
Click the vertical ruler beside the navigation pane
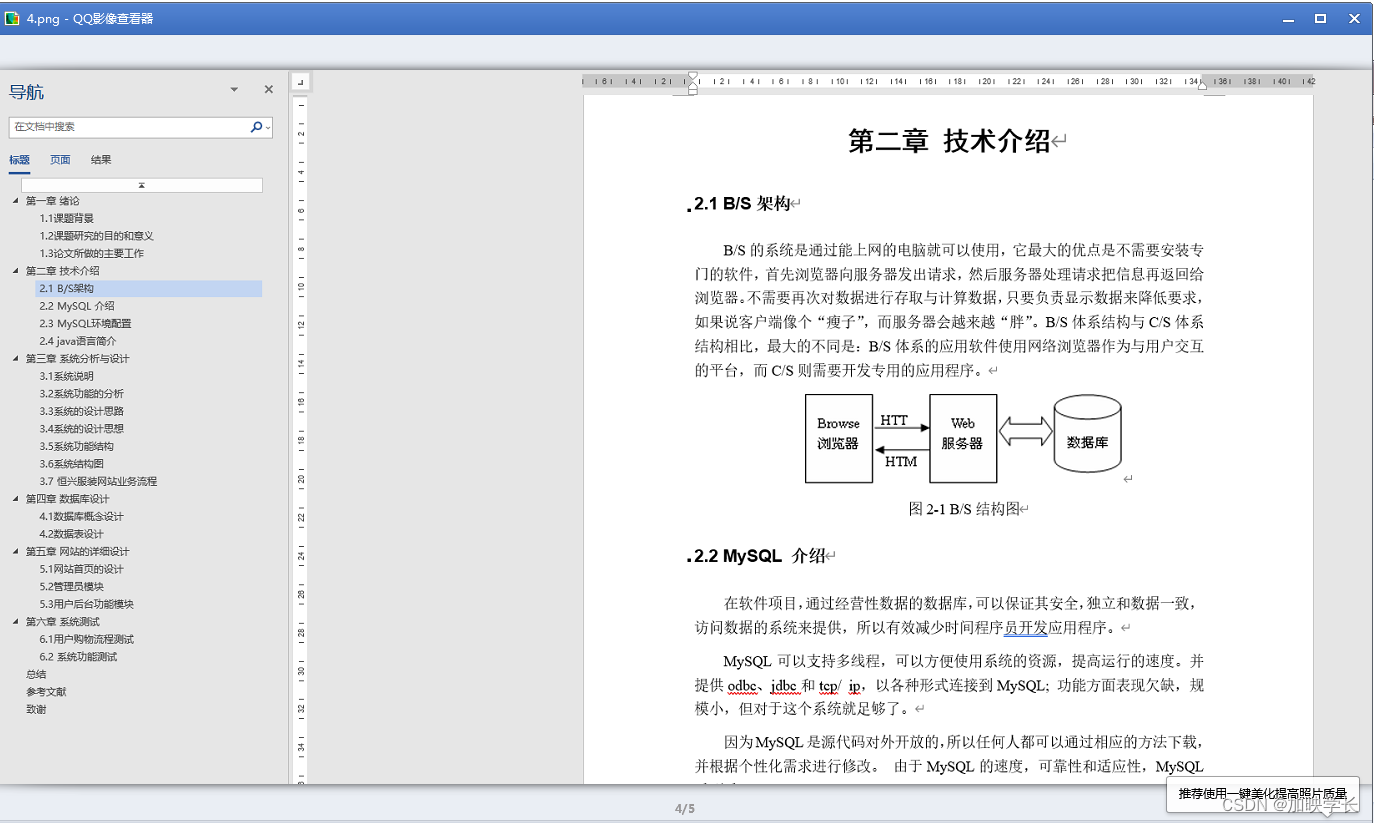click(x=301, y=440)
